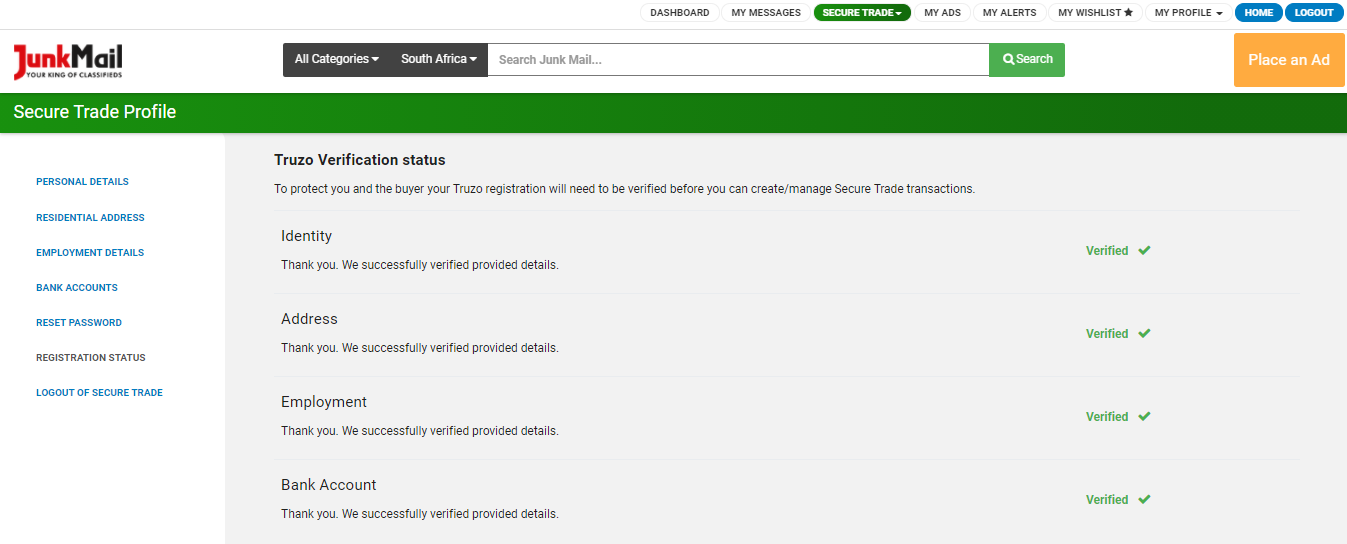Expand the Secure Trade menu
1347x544 pixels.
pyautogui.click(x=862, y=13)
